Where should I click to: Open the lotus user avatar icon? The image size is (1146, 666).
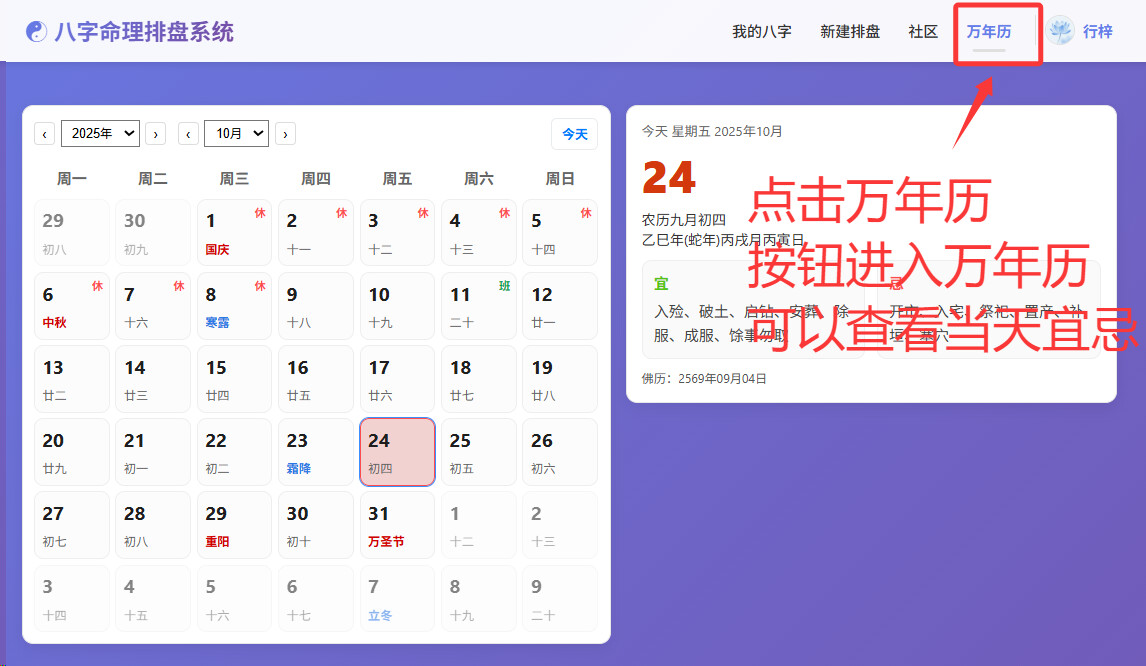[x=1060, y=31]
